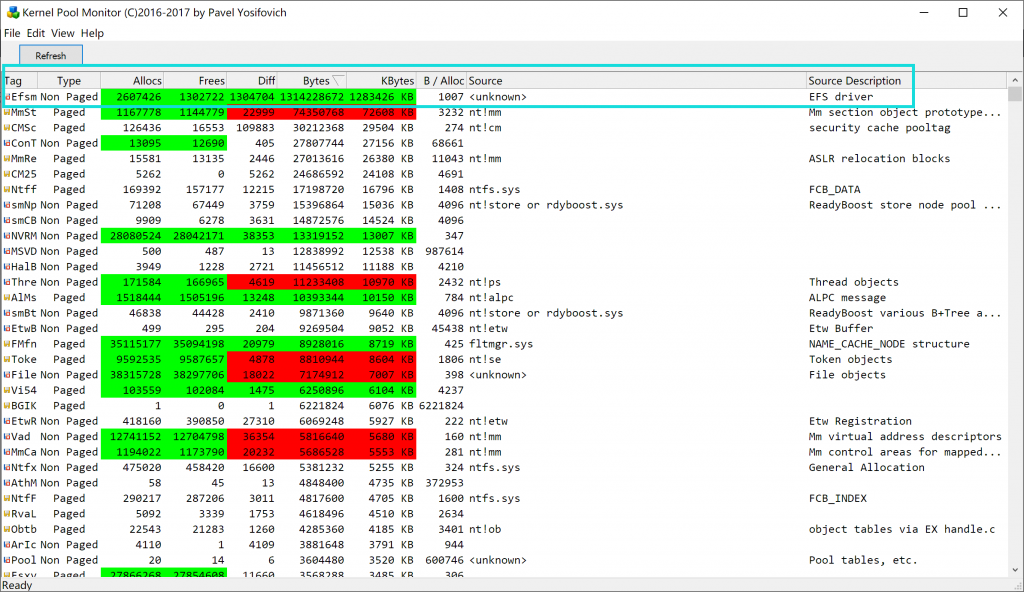Toggle sort on the Bytes column header
The width and height of the screenshot is (1024, 592).
[x=312, y=81]
